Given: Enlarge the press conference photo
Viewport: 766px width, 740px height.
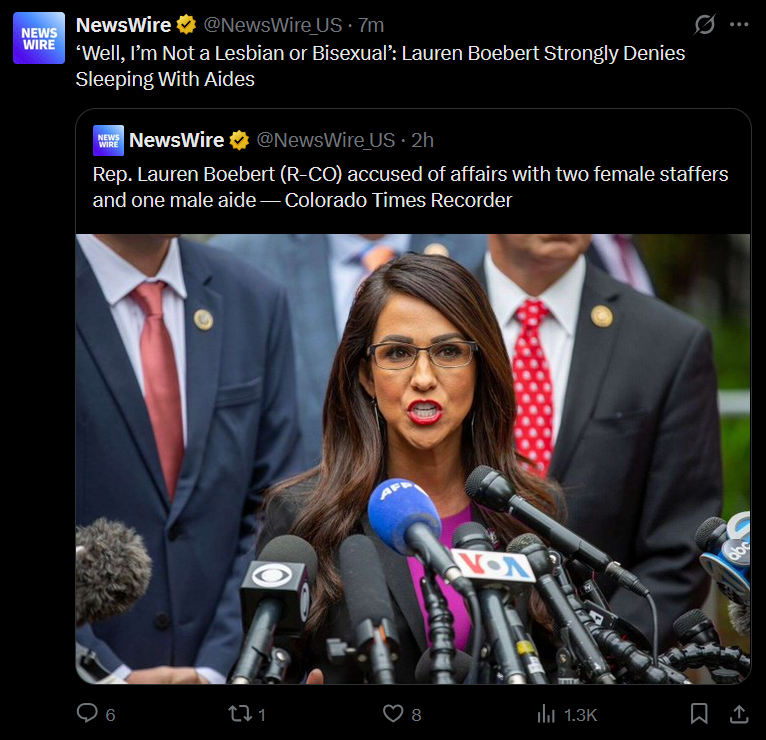Looking at the screenshot, I should click(x=413, y=459).
